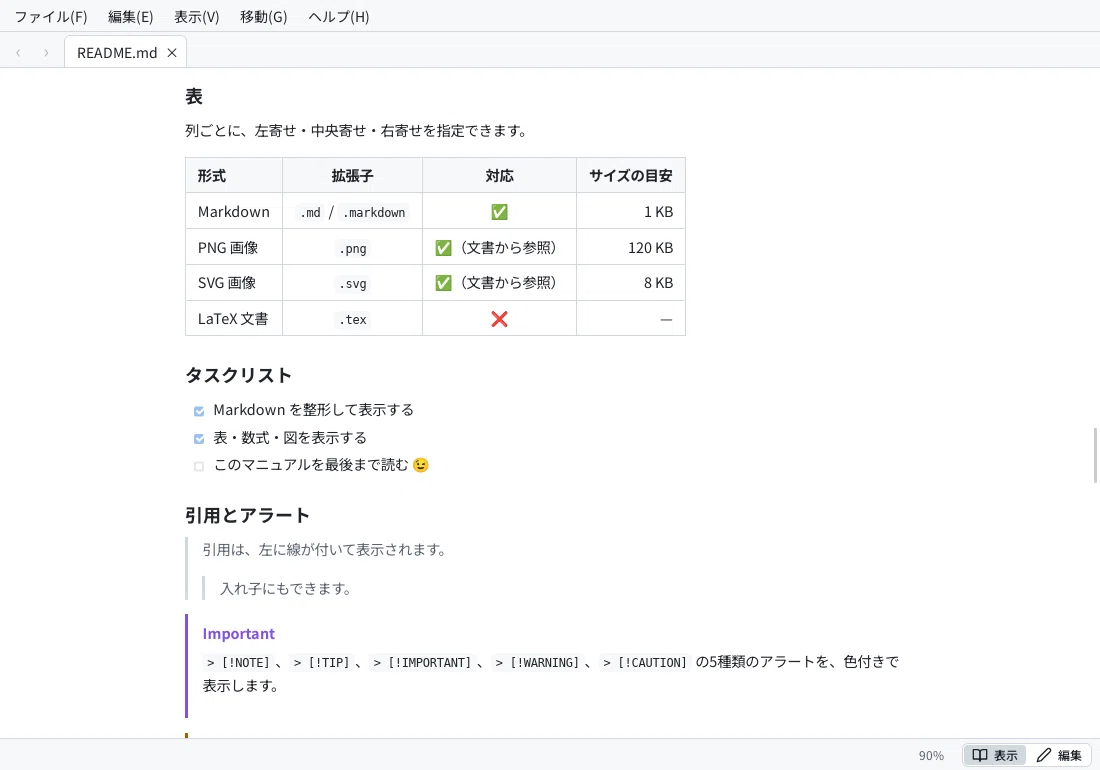
Task: Click the sentence 列ごとに、左寄せ・中央寄せ・右寄せを指定できます。
Action: [x=357, y=130]
